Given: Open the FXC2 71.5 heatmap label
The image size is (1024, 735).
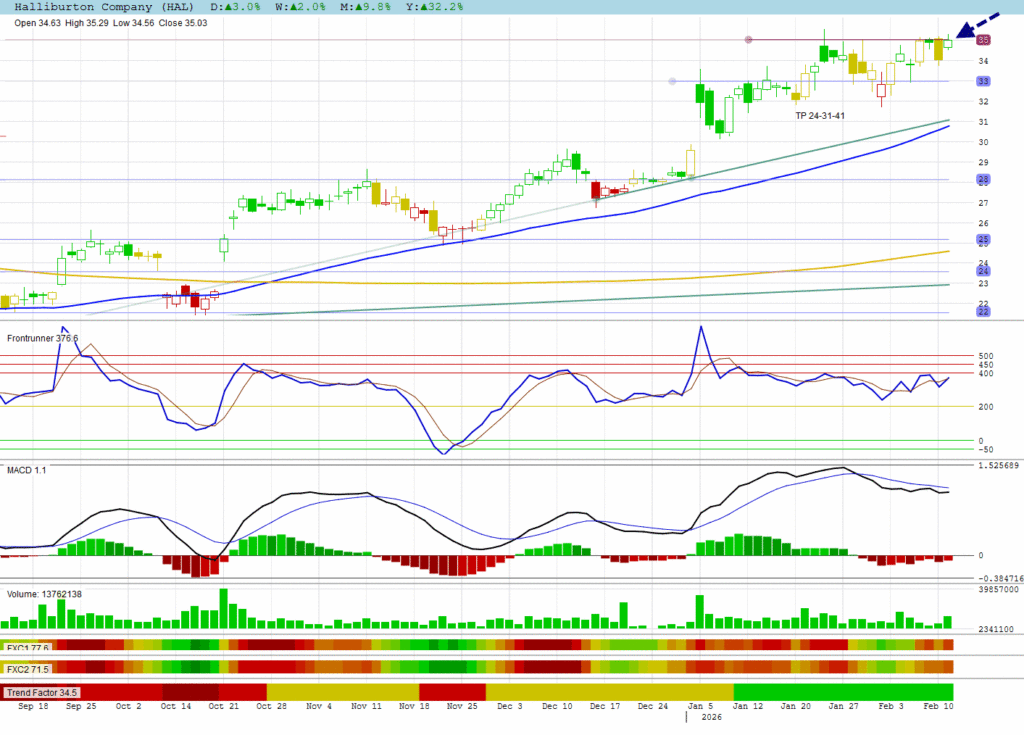Looking at the screenshot, I should coord(28,668).
